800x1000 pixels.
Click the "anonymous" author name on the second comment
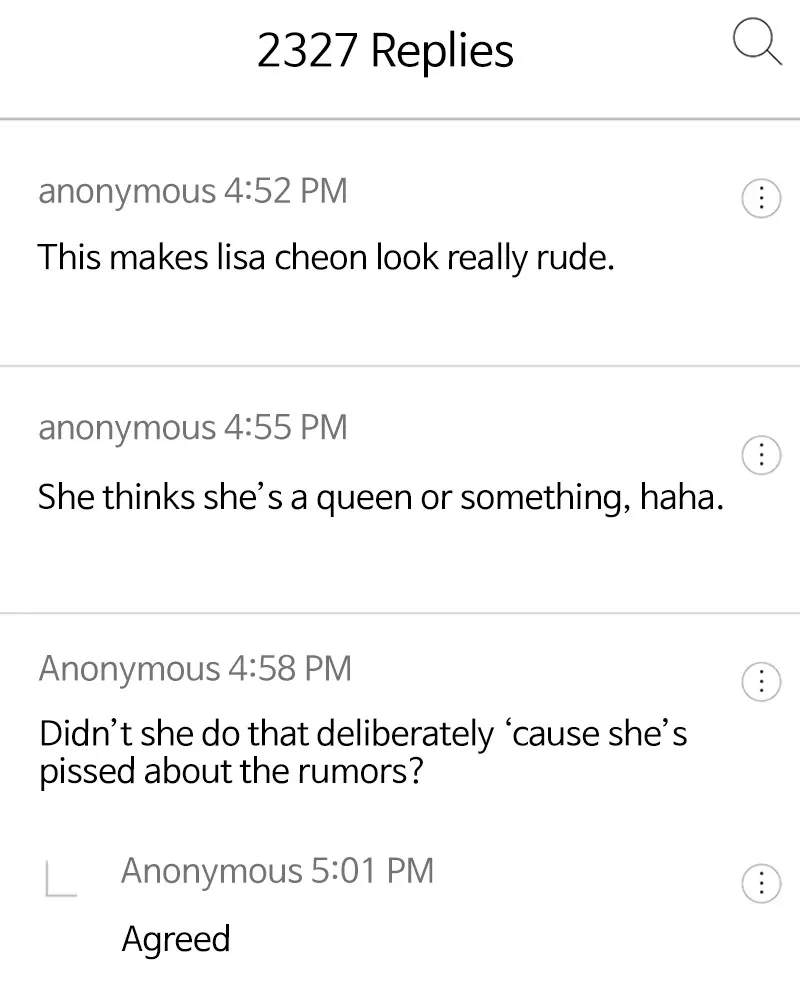coord(126,428)
